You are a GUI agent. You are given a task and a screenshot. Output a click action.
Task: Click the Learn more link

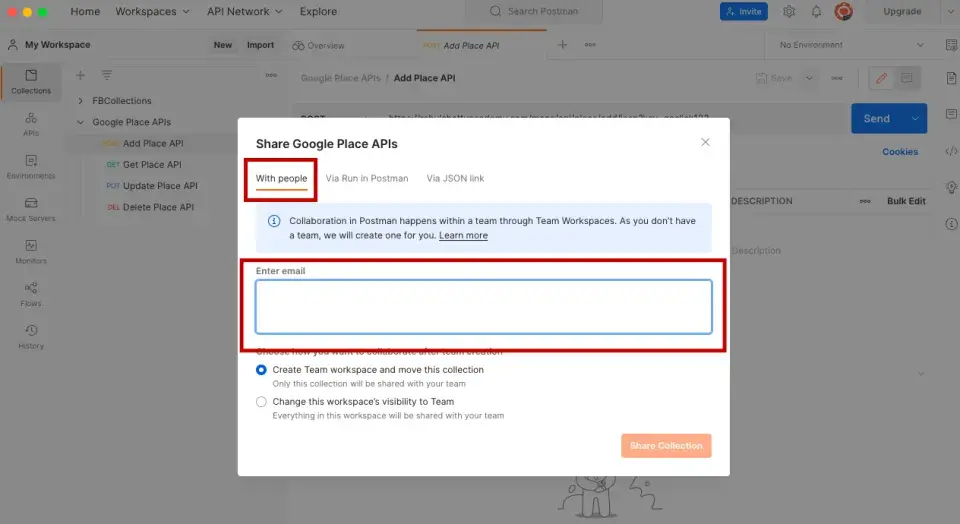463,236
